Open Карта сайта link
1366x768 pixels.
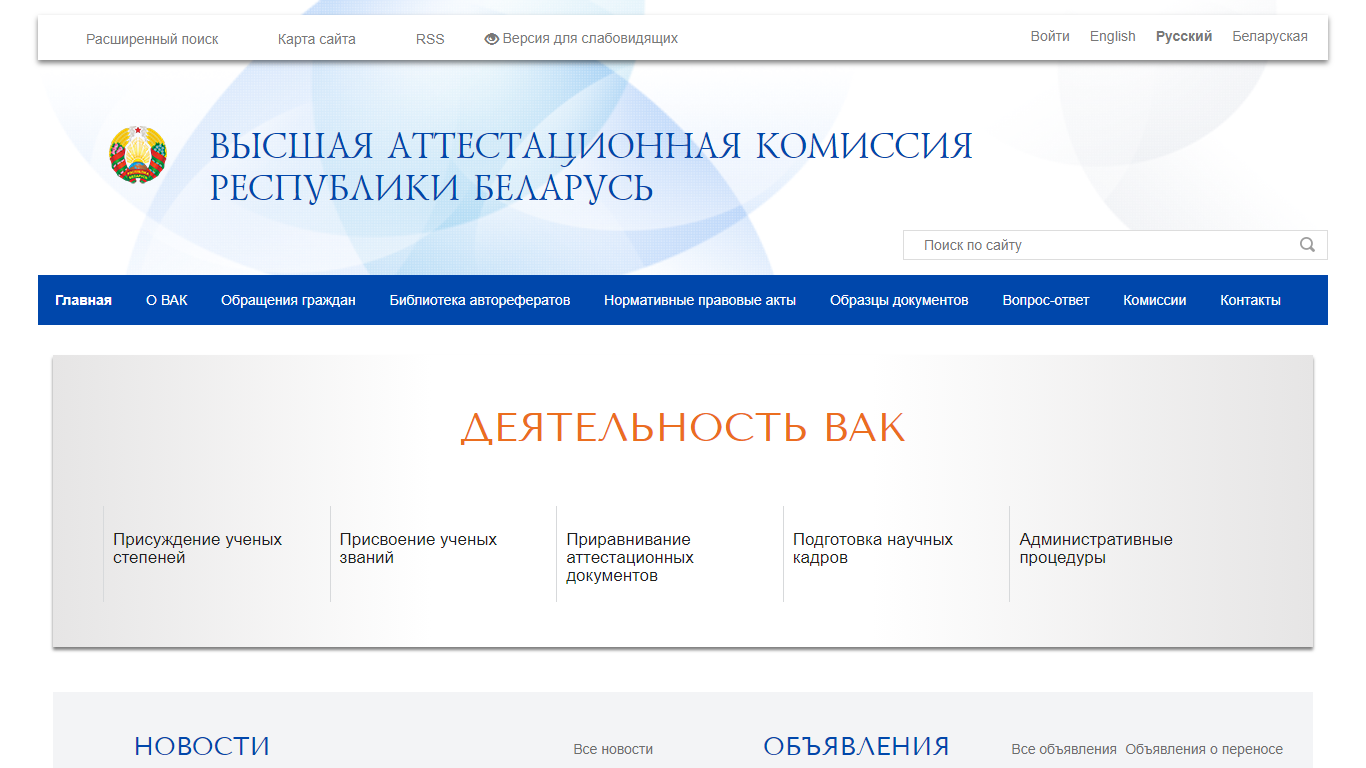317,39
